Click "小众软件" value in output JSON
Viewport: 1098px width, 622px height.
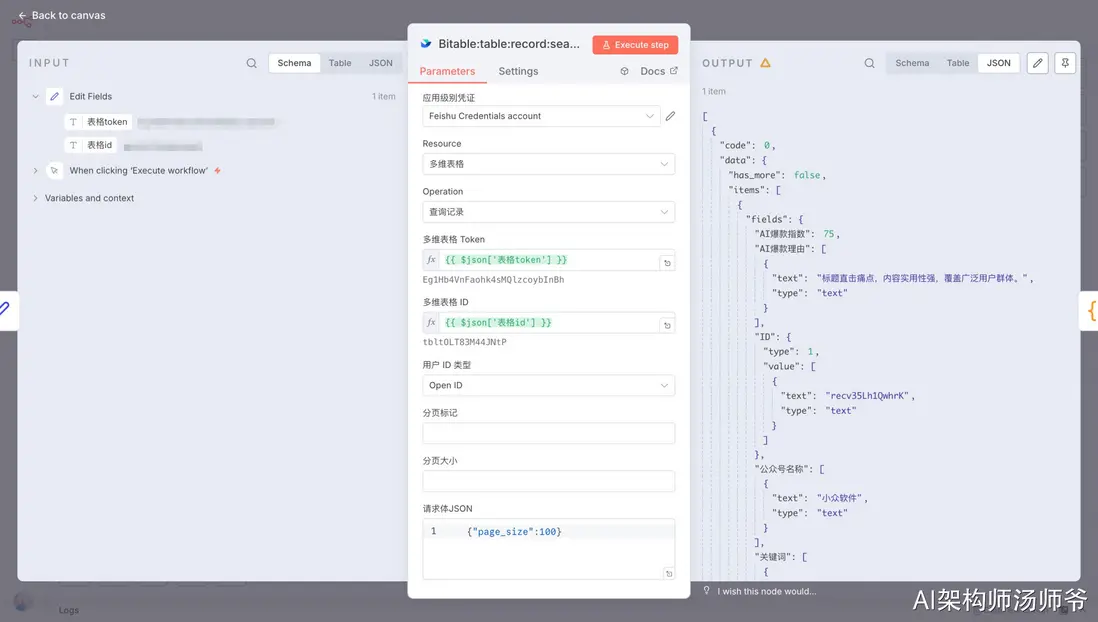click(x=840, y=498)
